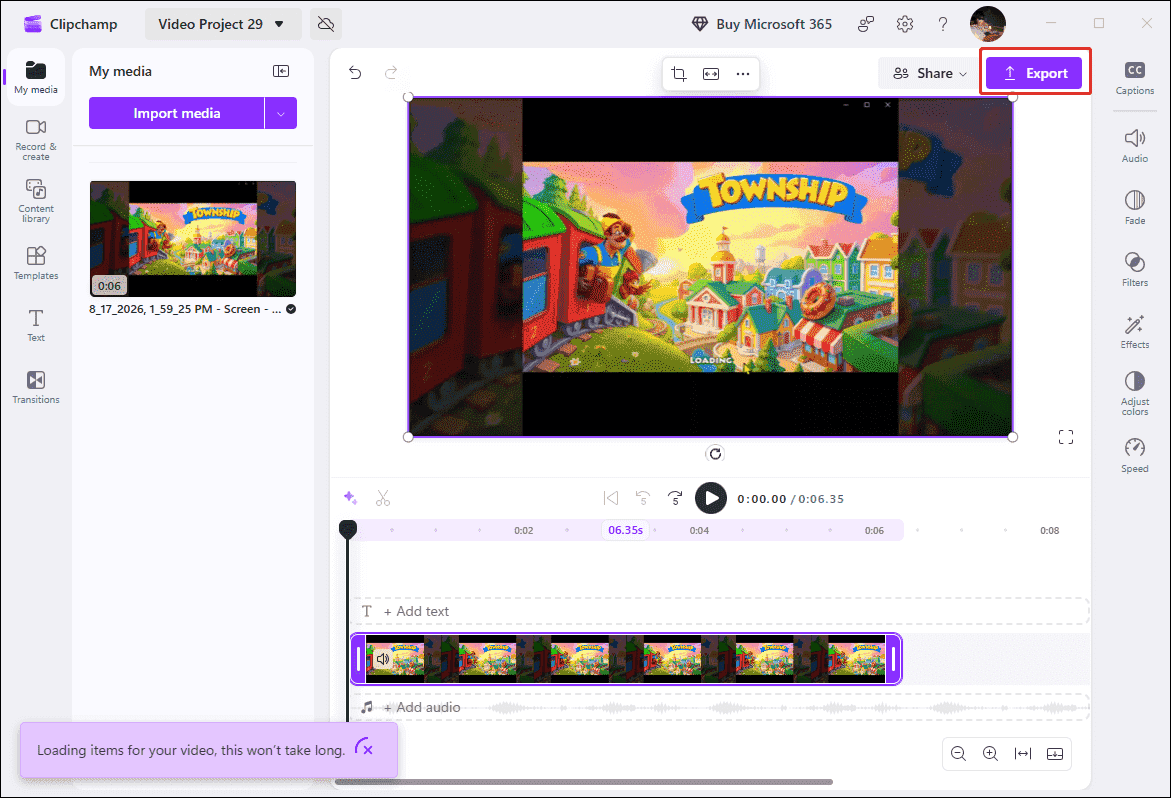The image size is (1171, 798).
Task: Open the Effects panel
Action: (1134, 331)
